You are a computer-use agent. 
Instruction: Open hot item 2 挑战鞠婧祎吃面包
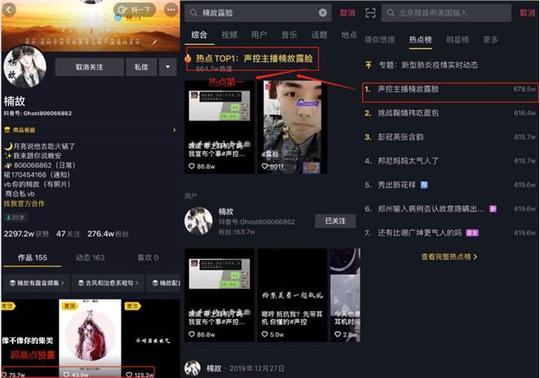click(450, 113)
